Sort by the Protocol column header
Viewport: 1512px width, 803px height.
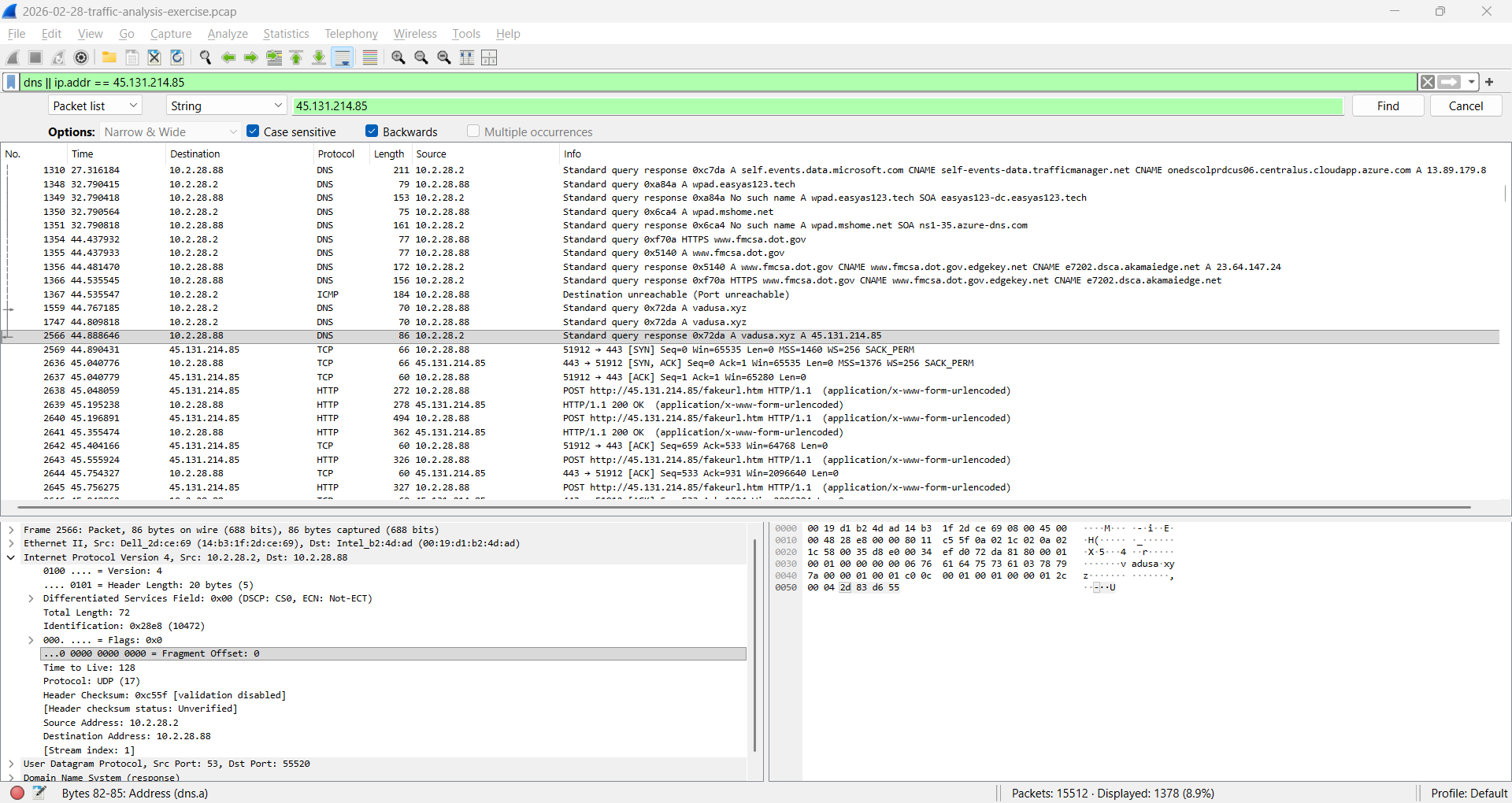click(x=341, y=154)
